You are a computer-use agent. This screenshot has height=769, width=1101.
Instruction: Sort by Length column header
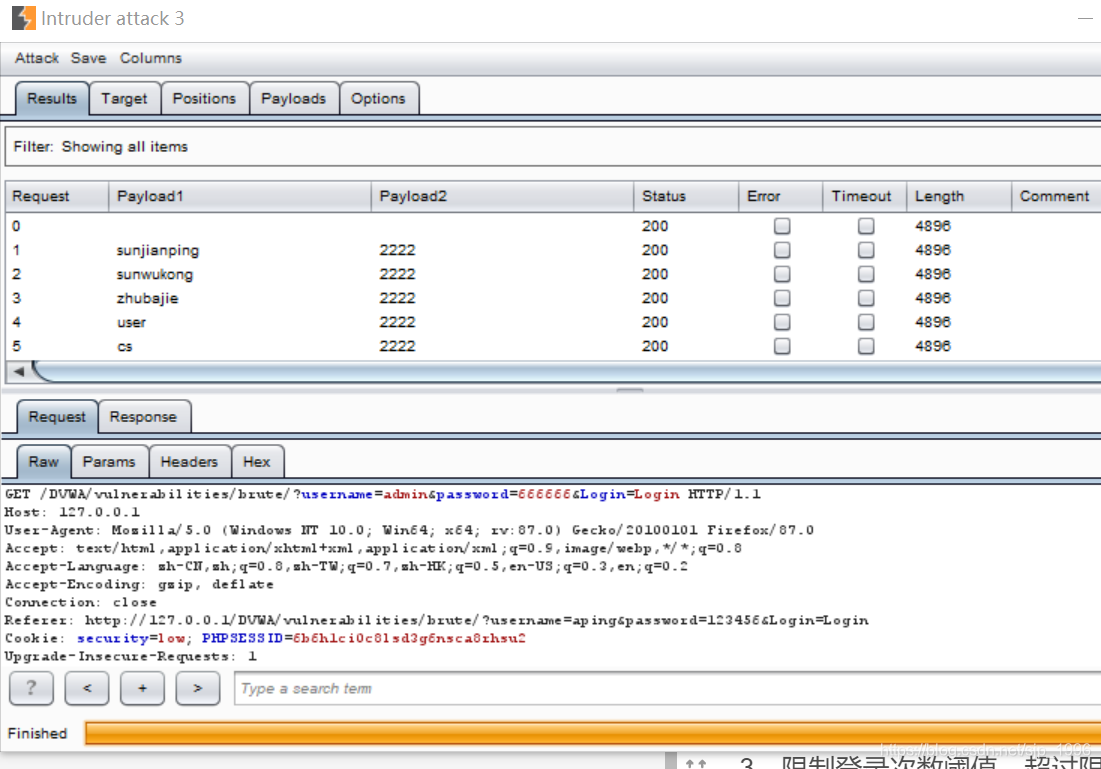(x=959, y=196)
